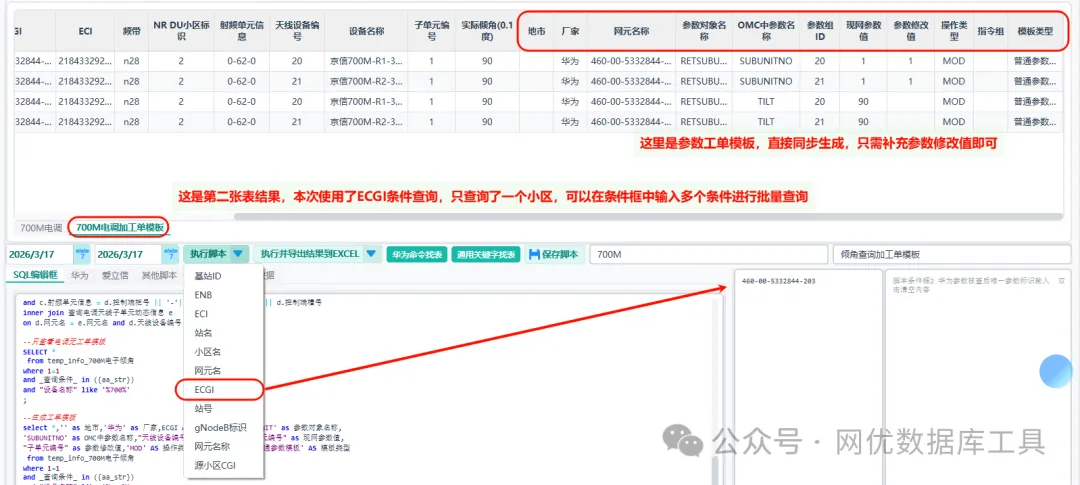1080x485 pixels.
Task: Switch to the 700M电调 result tab
Action: coord(41,228)
